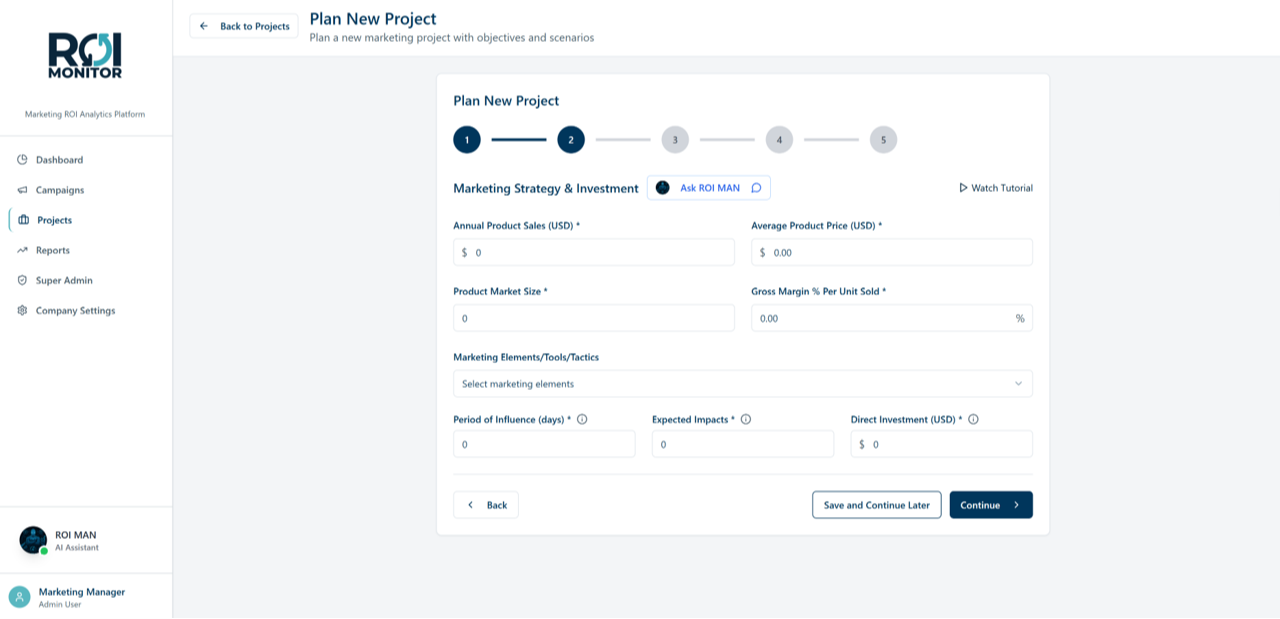Click the Reports trend line icon
Viewport: 1280px width, 619px height.
(22, 250)
